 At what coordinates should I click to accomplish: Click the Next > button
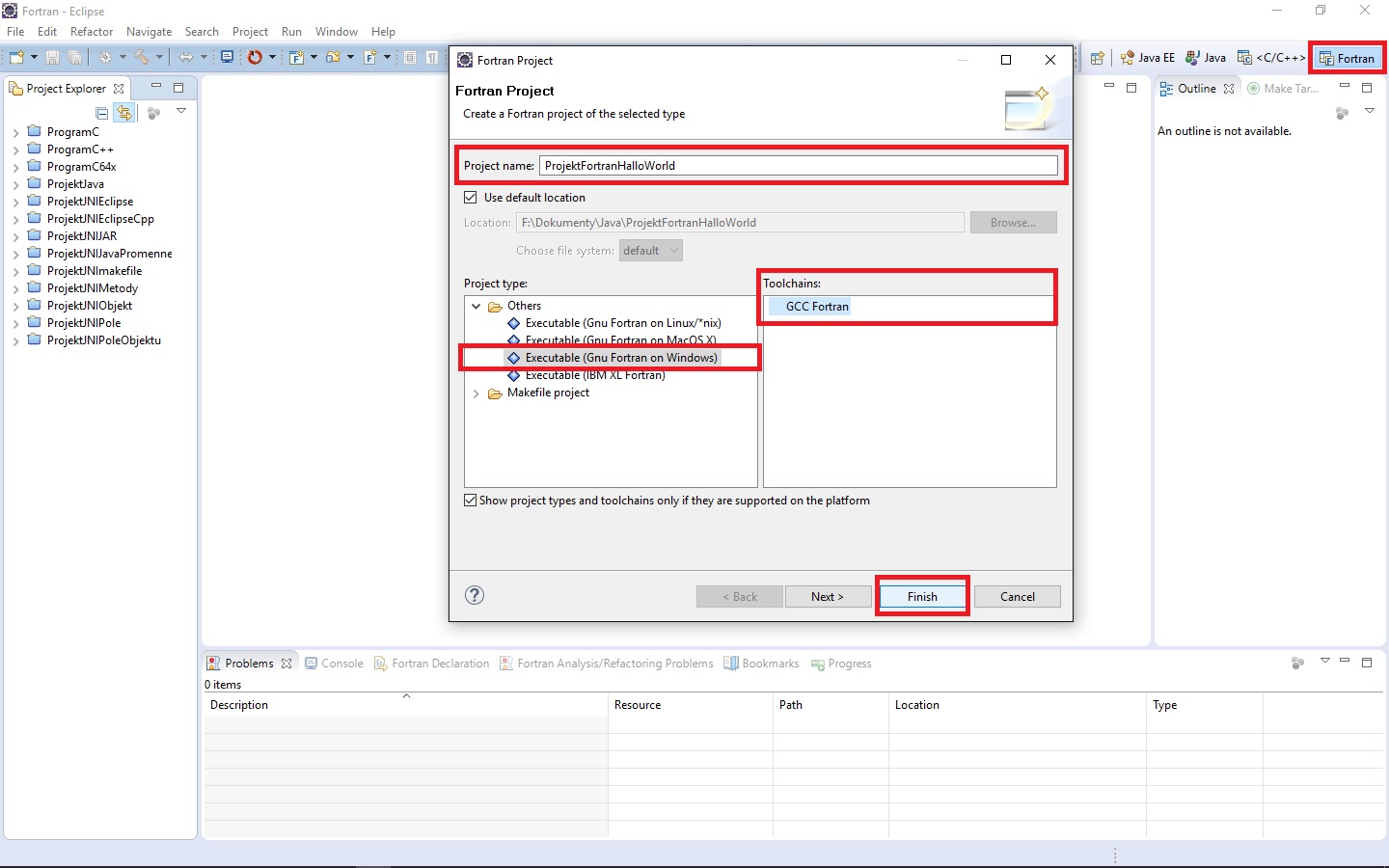828,597
